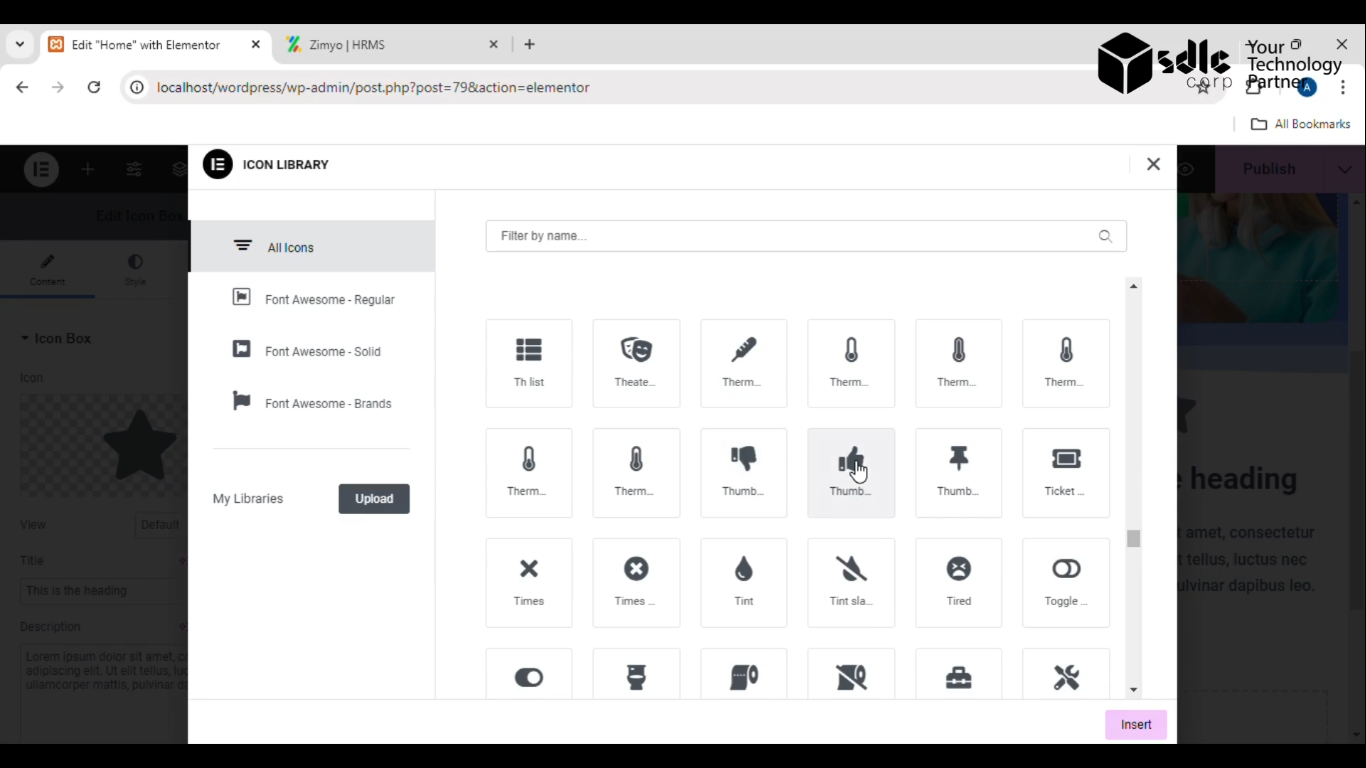Image resolution: width=1366 pixels, height=768 pixels.
Task: Click the Insert button
Action: point(1136,725)
